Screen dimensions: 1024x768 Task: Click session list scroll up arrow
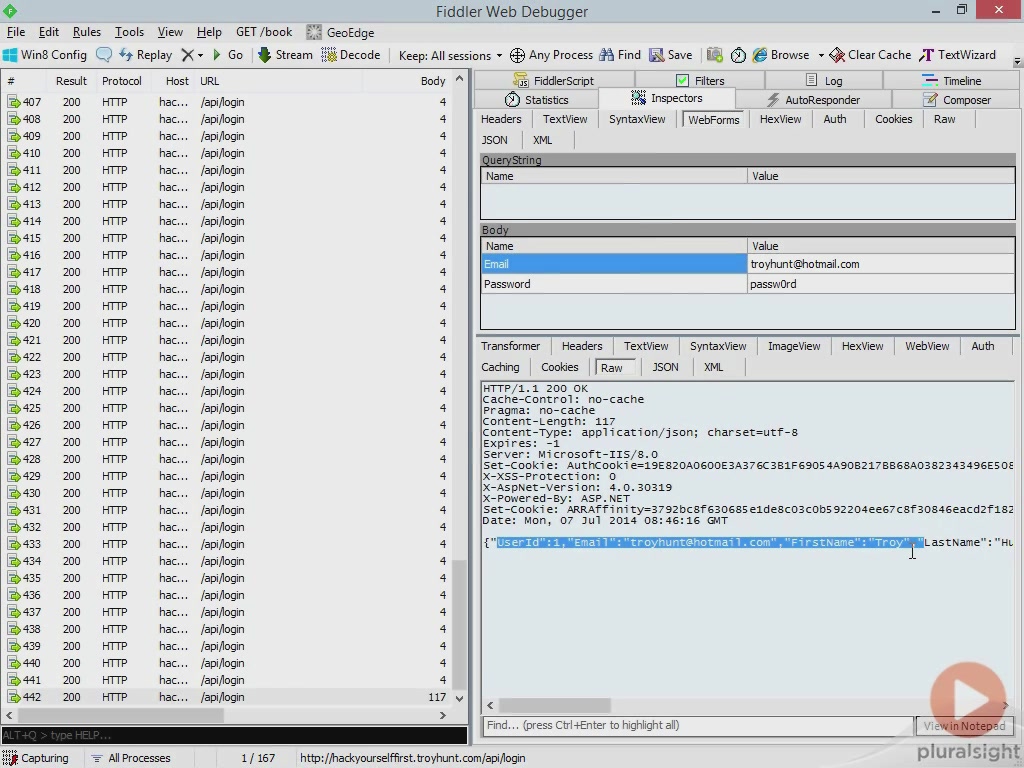(x=460, y=78)
